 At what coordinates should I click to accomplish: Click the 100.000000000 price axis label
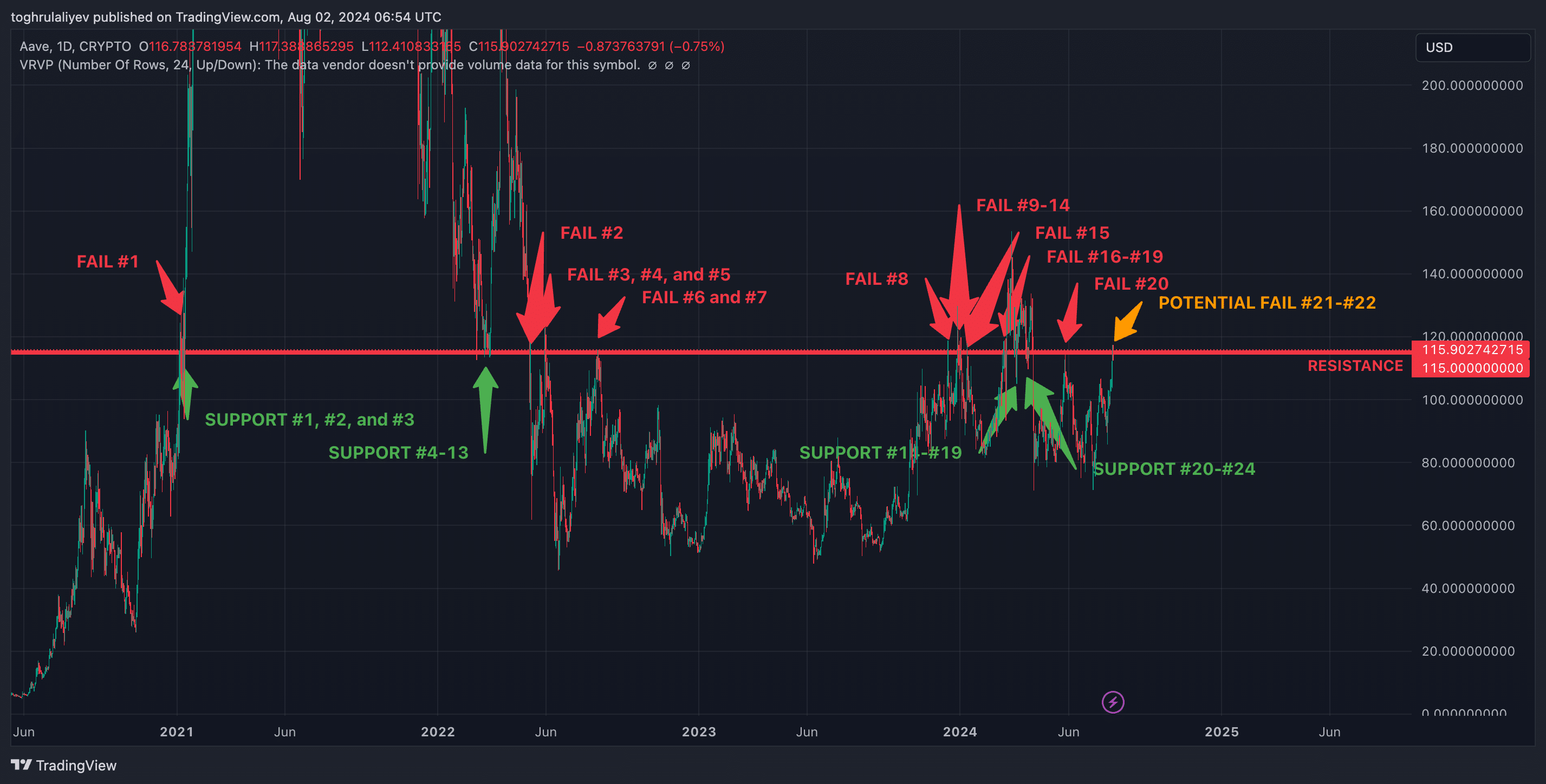(x=1472, y=400)
